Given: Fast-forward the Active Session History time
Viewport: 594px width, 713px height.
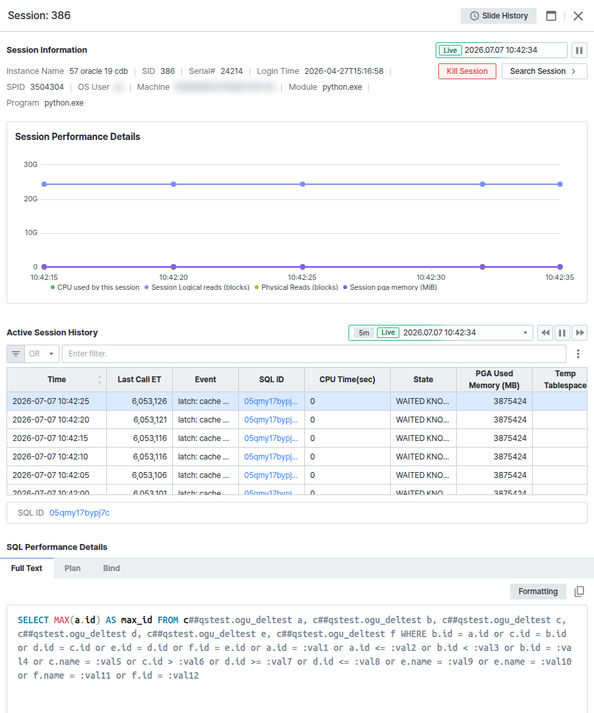Looking at the screenshot, I should point(579,333).
